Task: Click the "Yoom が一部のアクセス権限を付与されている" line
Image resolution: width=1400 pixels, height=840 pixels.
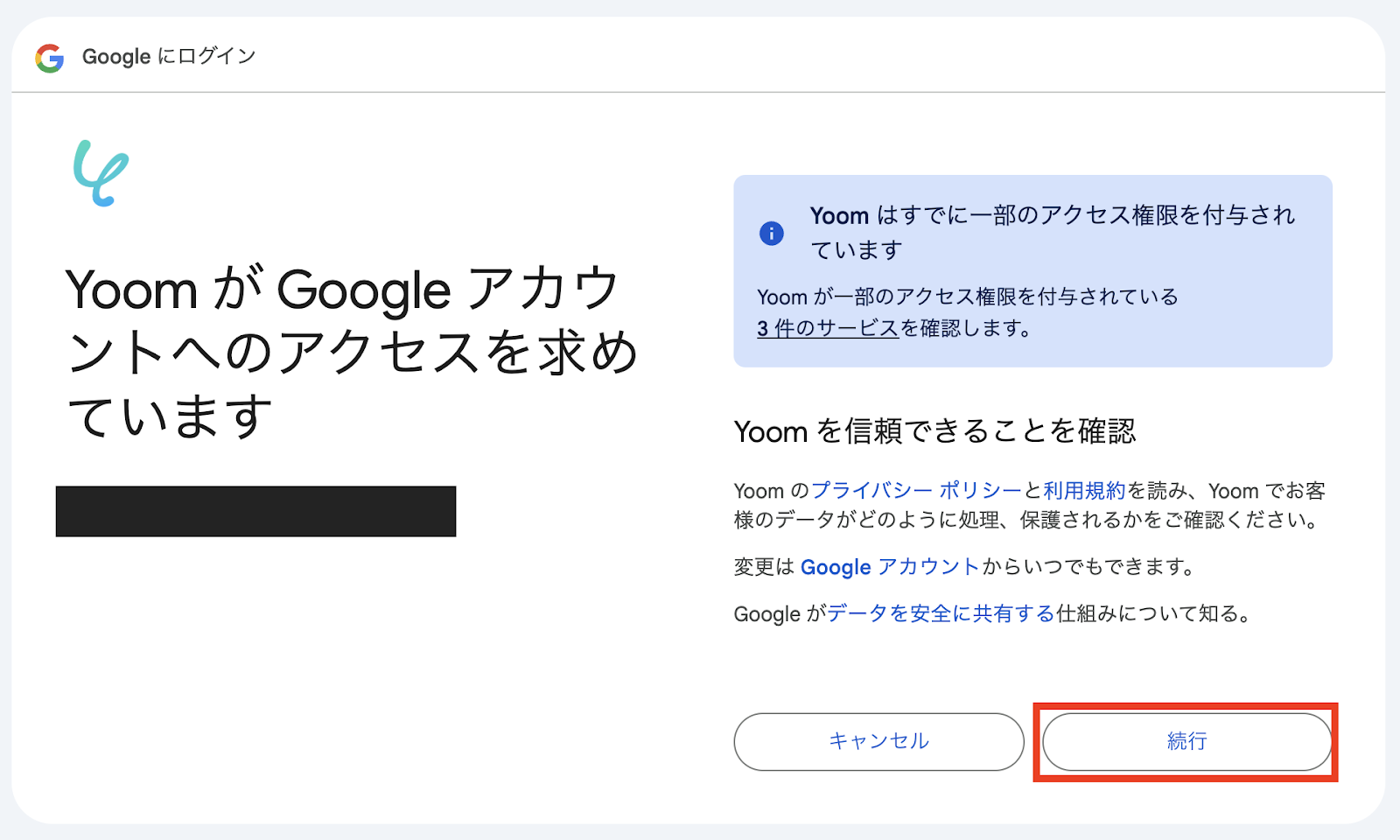Action: click(x=967, y=297)
